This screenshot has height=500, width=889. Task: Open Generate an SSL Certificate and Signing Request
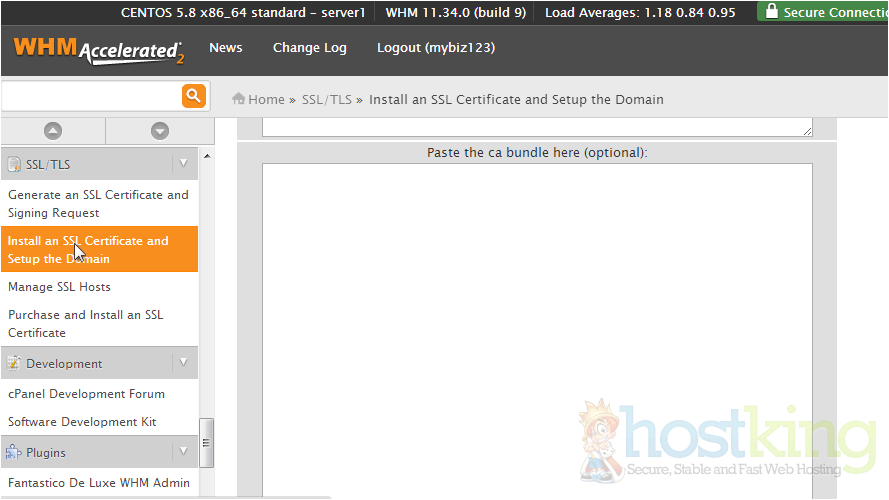pyautogui.click(x=98, y=203)
